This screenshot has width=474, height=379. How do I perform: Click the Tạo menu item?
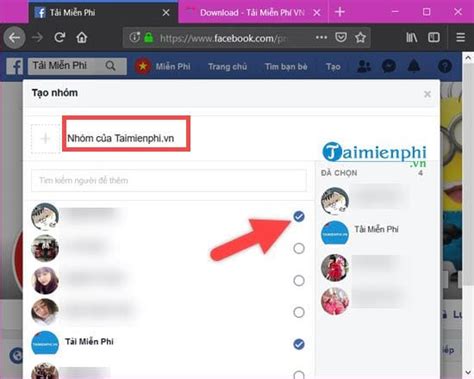pyautogui.click(x=333, y=67)
